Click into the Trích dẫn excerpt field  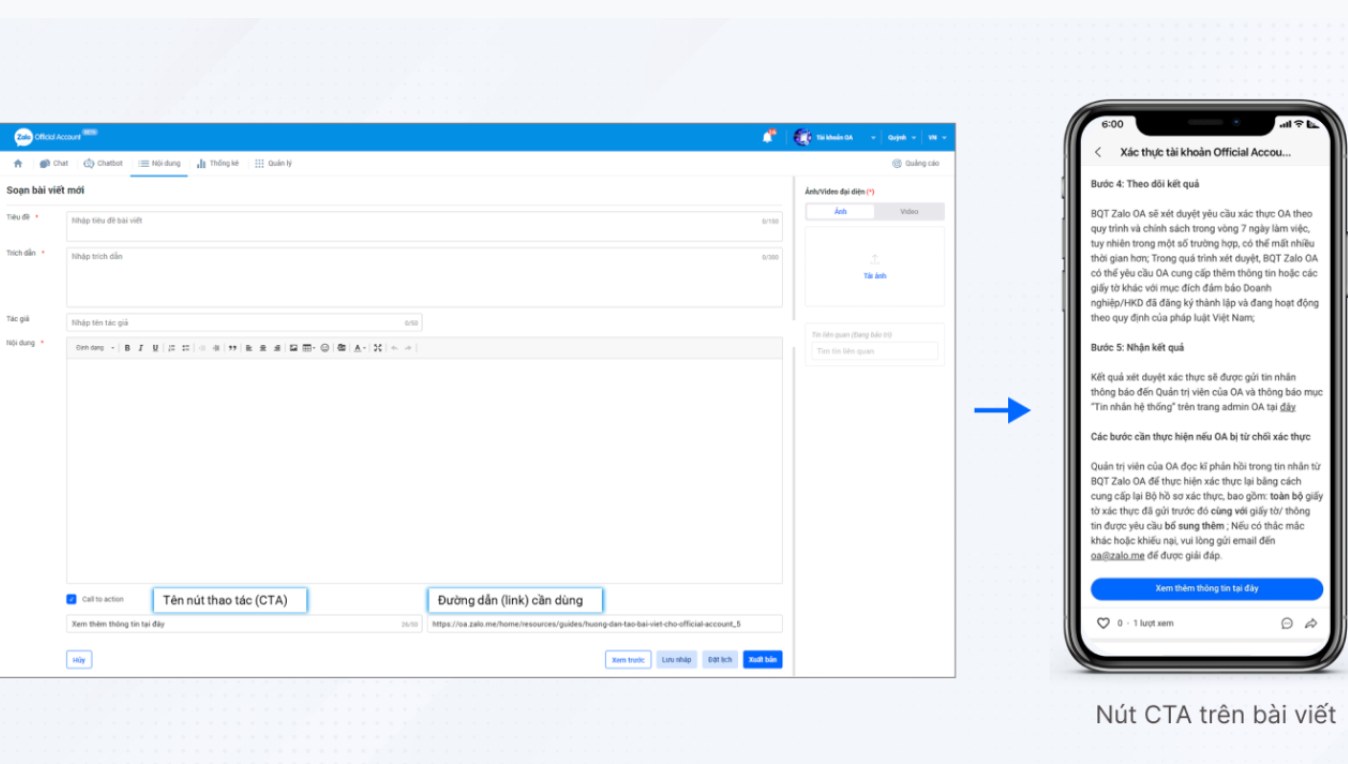[x=424, y=277]
